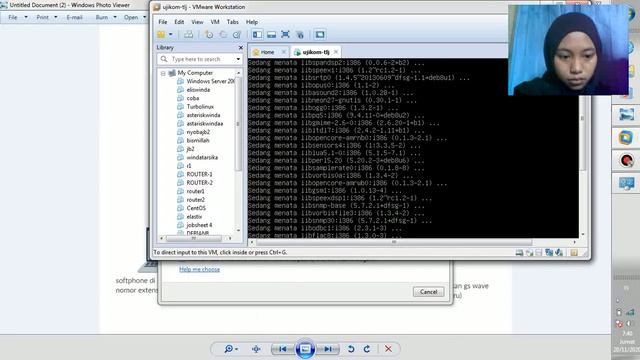Image resolution: width=640 pixels, height=360 pixels.
Task: Select astariskwindaa VM in library
Action: (204, 124)
